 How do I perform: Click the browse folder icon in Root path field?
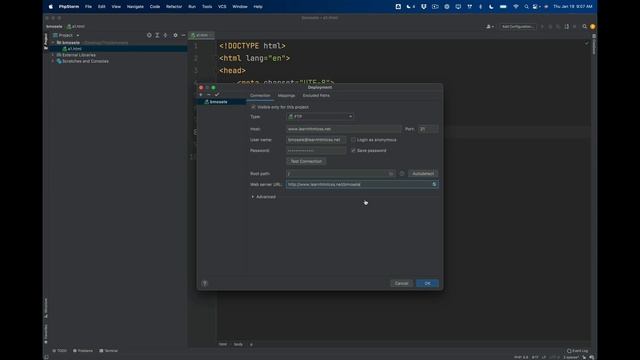pos(391,174)
